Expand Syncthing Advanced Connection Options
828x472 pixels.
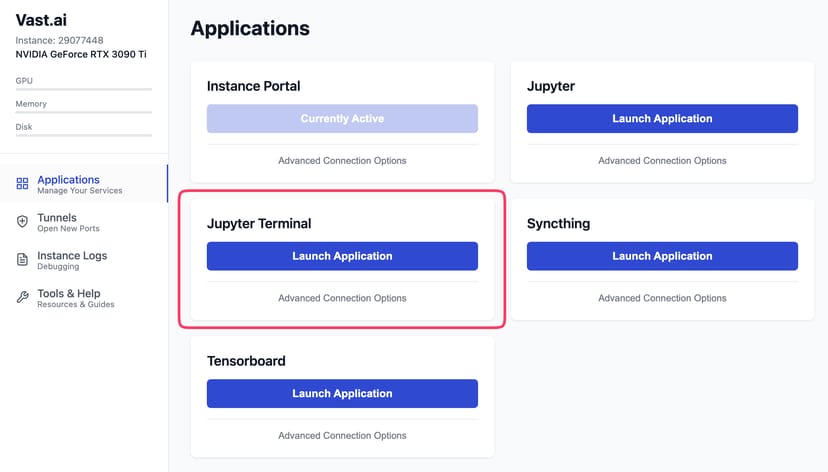(x=662, y=298)
